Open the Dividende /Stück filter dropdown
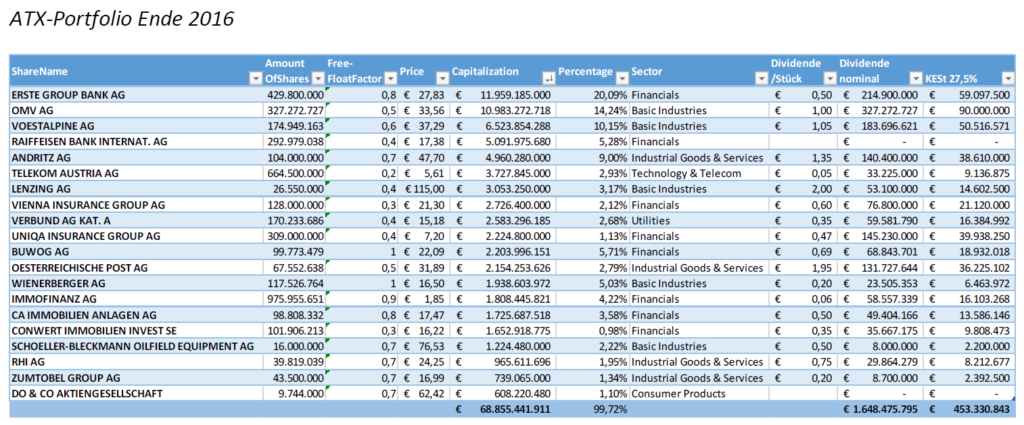 click(830, 80)
